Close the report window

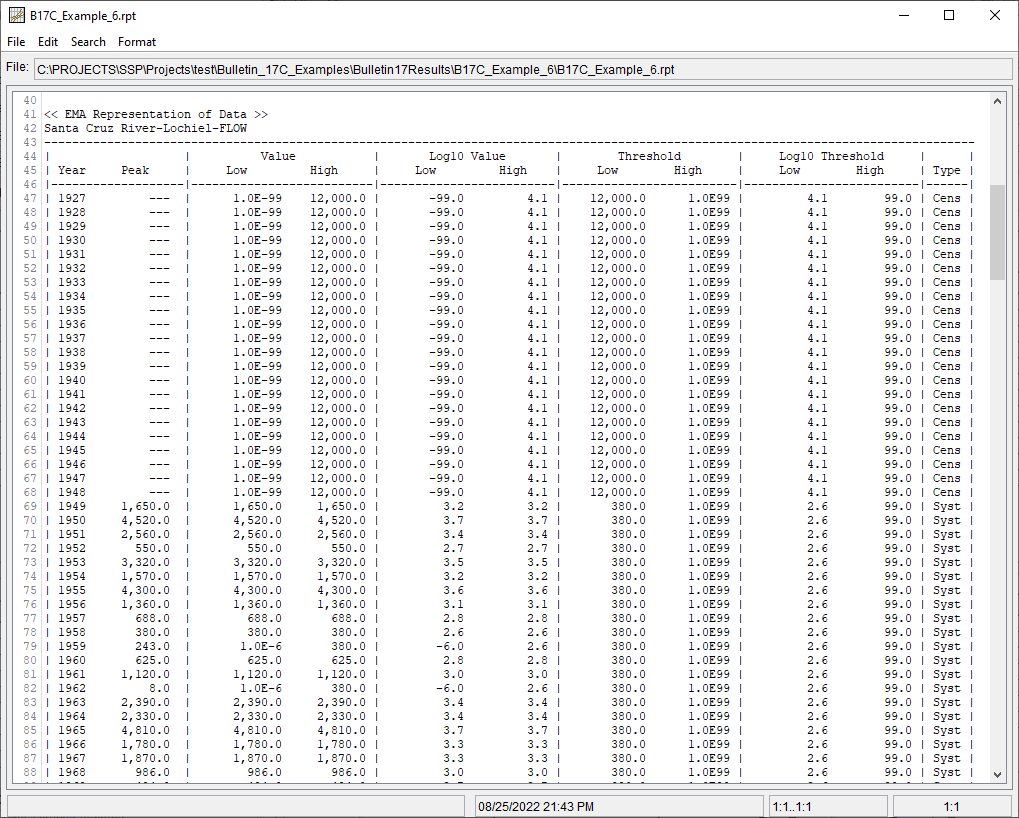click(995, 15)
